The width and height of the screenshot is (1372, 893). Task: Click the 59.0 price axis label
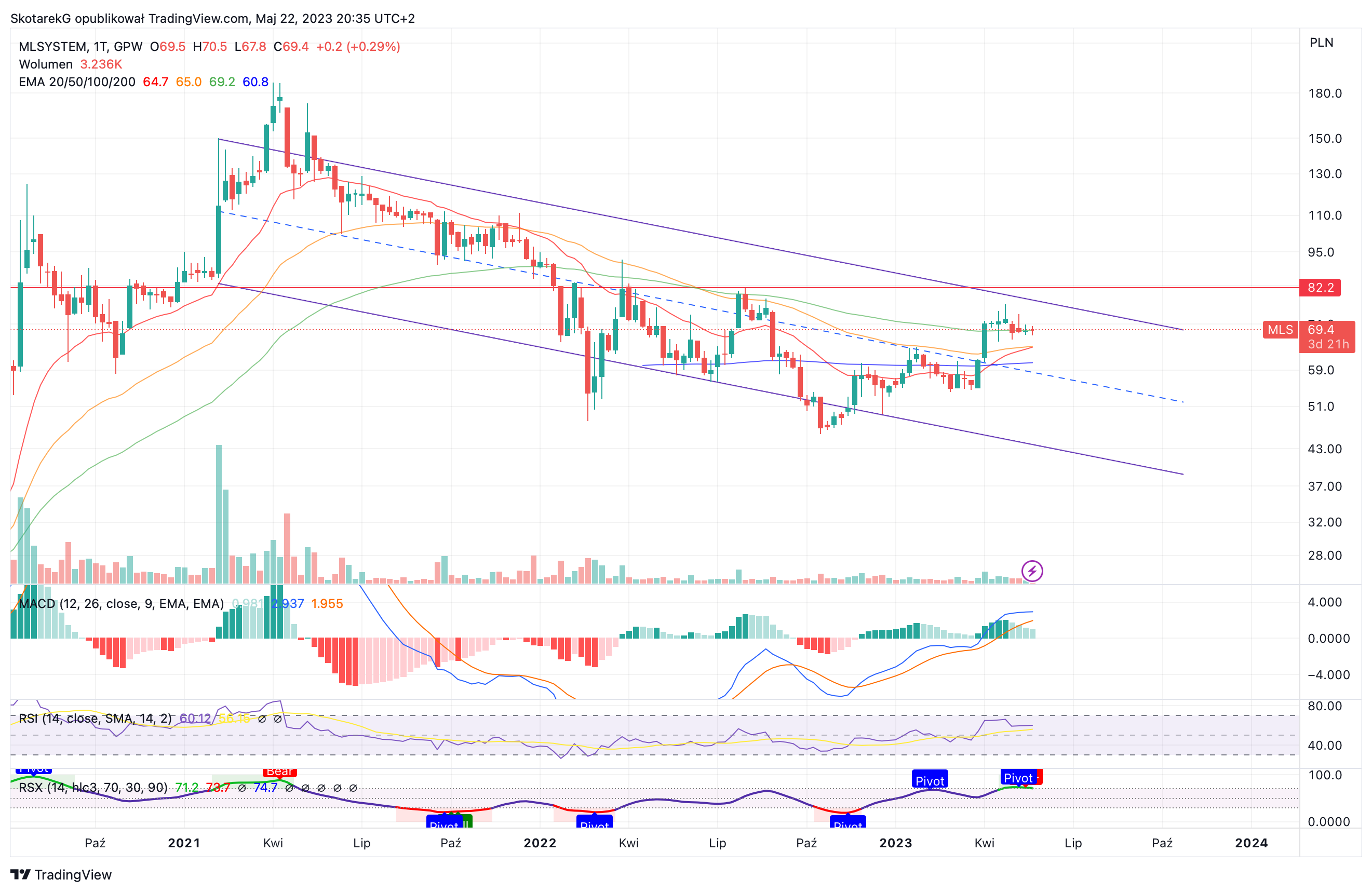(1321, 370)
